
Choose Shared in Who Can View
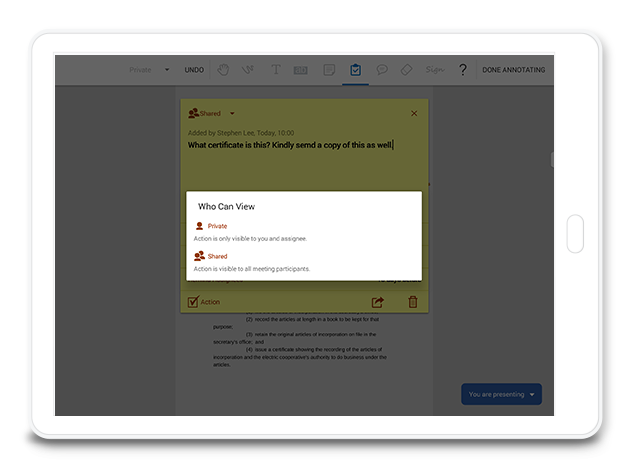point(211,256)
